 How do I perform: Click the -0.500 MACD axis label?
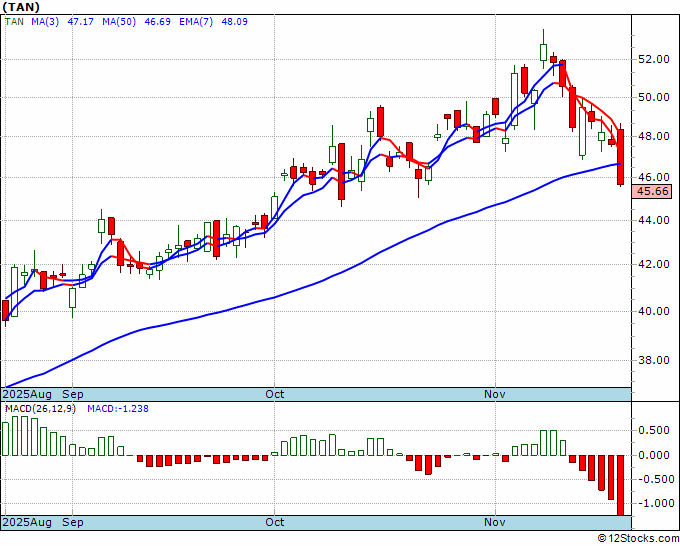(x=654, y=479)
